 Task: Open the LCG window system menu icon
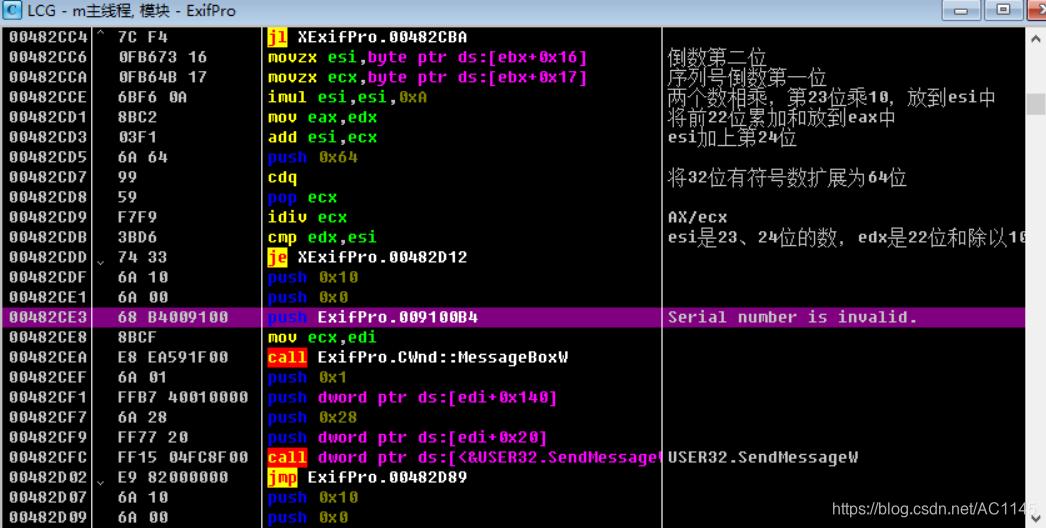[12, 11]
